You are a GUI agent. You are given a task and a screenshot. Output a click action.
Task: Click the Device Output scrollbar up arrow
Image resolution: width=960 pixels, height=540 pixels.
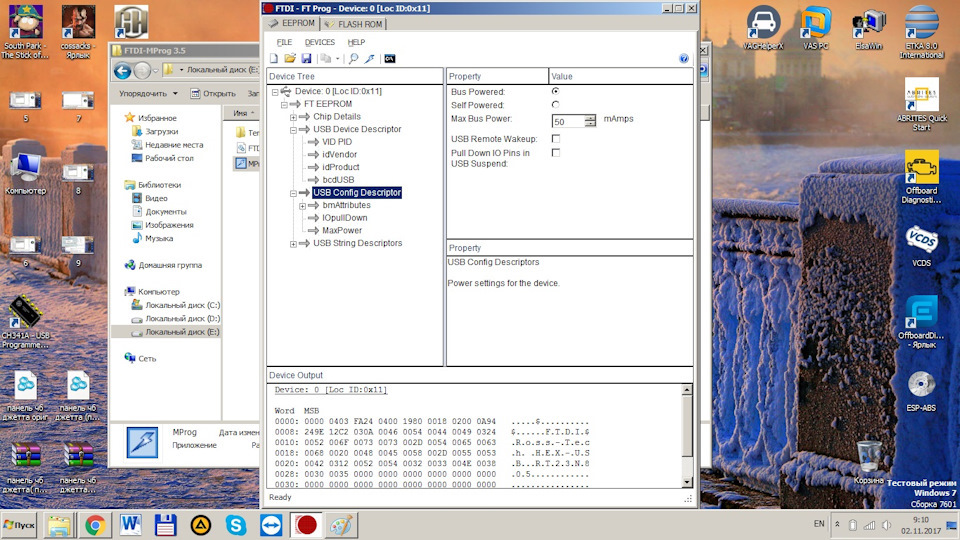pos(687,390)
